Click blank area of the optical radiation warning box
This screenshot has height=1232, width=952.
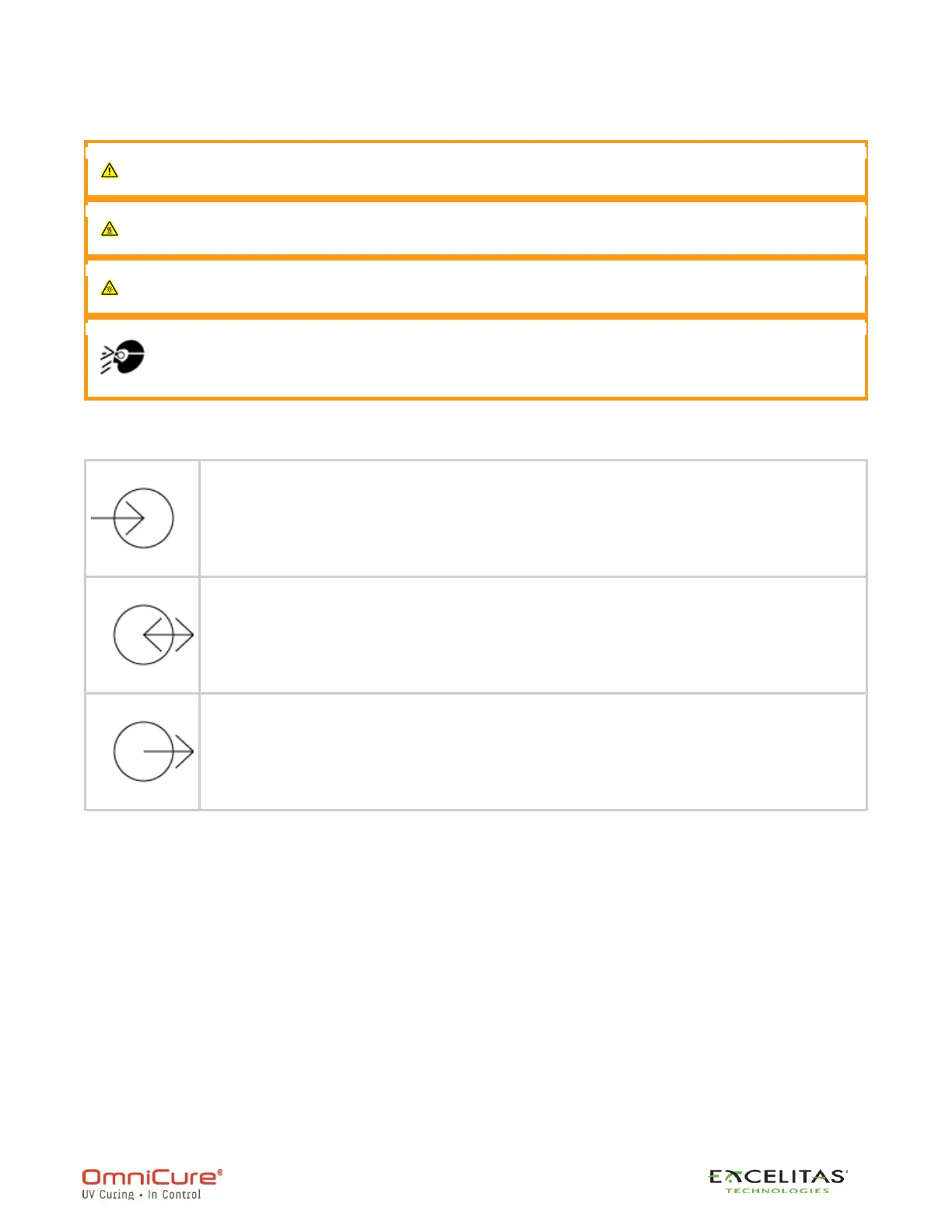coord(490,288)
